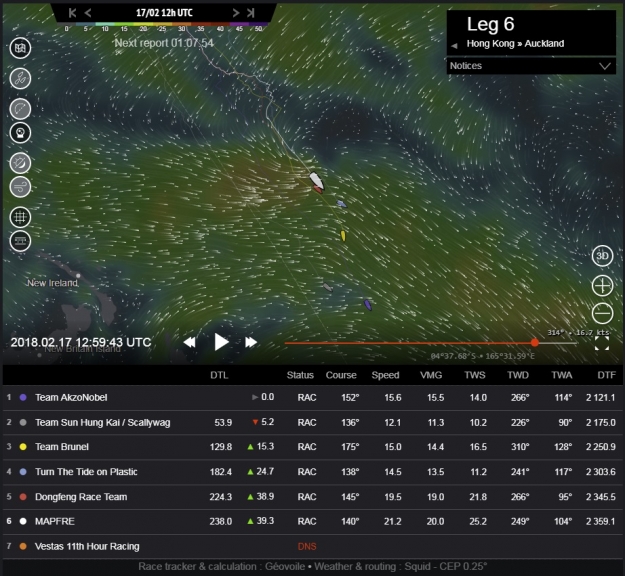Click the TWA column header
This screenshot has width=625, height=576.
[562, 375]
